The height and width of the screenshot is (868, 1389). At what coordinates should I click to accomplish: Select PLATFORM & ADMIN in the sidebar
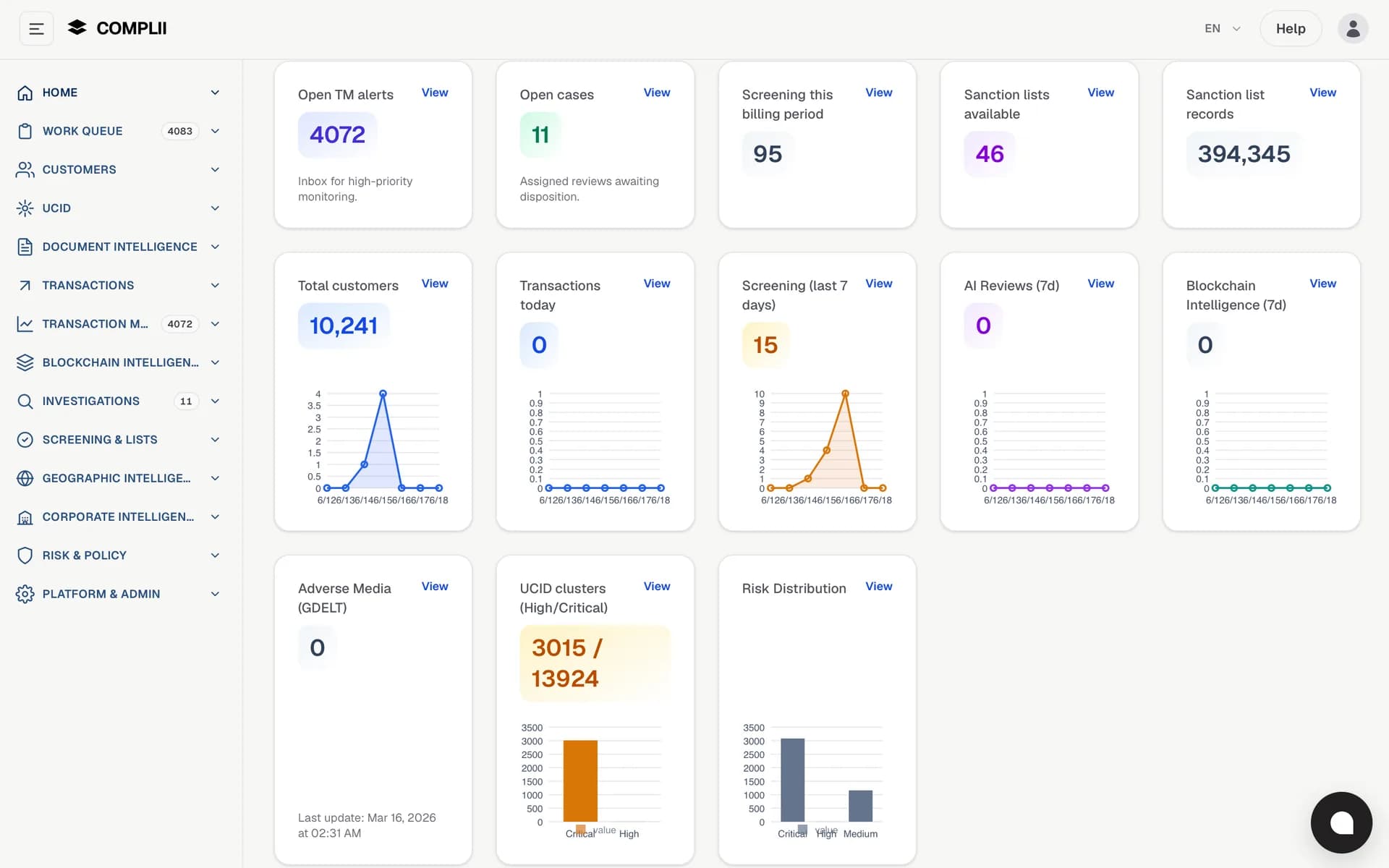pyautogui.click(x=119, y=594)
